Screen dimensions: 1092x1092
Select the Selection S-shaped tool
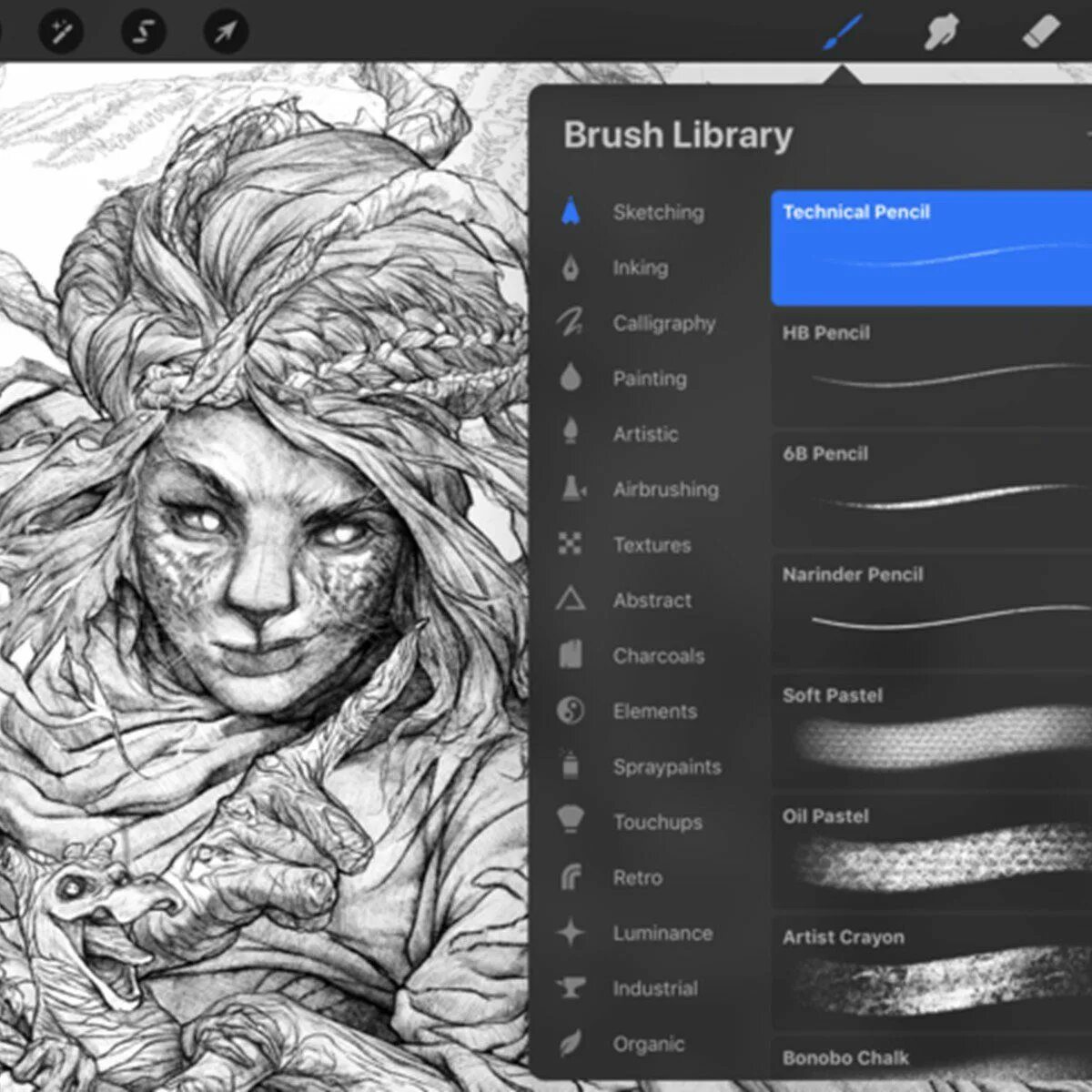tap(143, 32)
